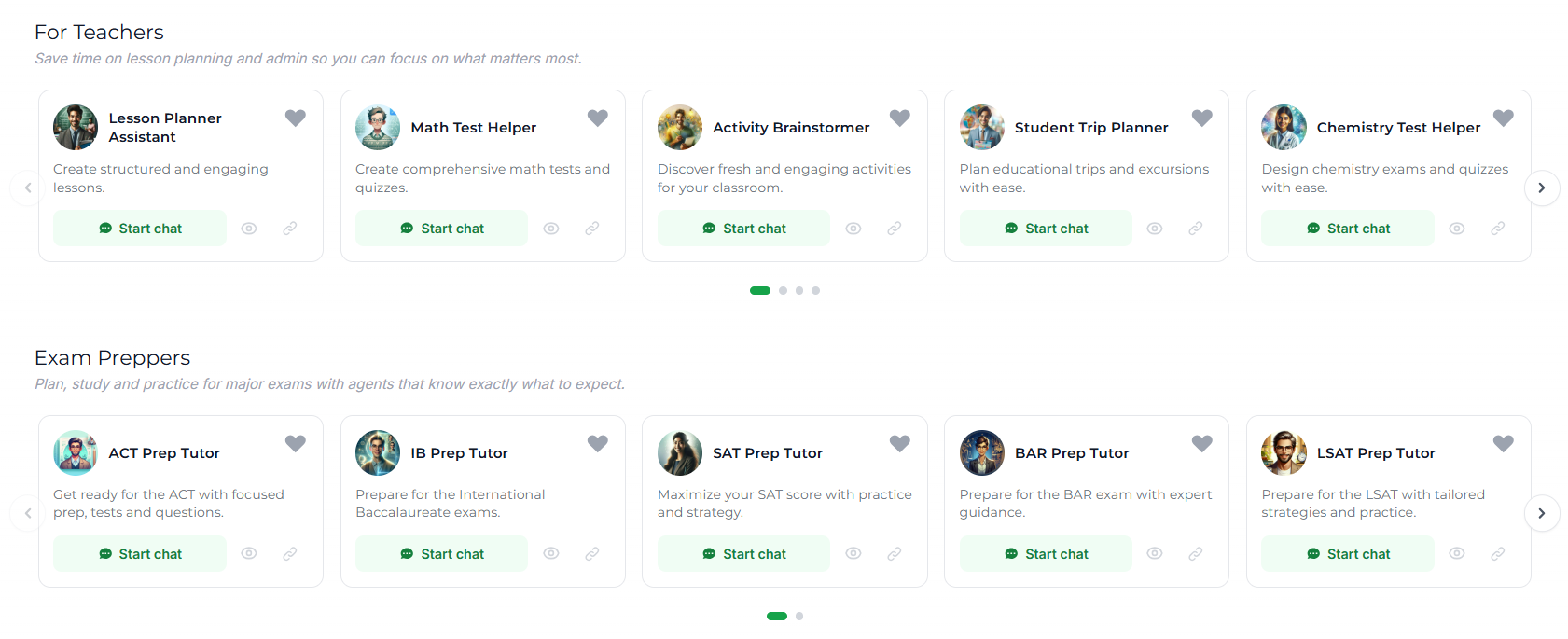
Task: Heart the LSAT Prep Tutor agent
Action: click(x=1504, y=443)
